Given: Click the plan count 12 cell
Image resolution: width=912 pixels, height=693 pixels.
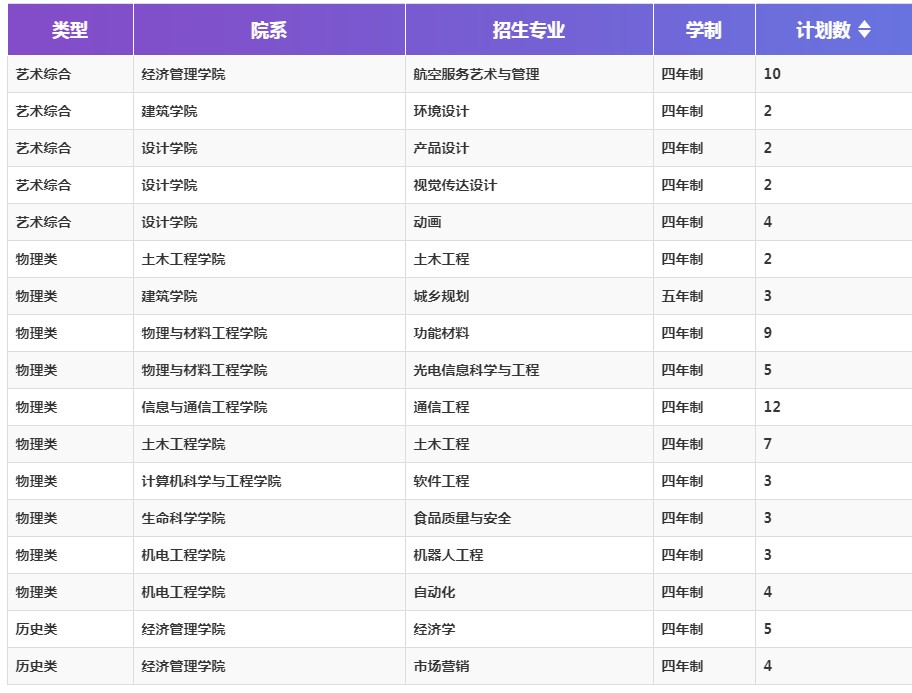Looking at the screenshot, I should click(772, 407).
